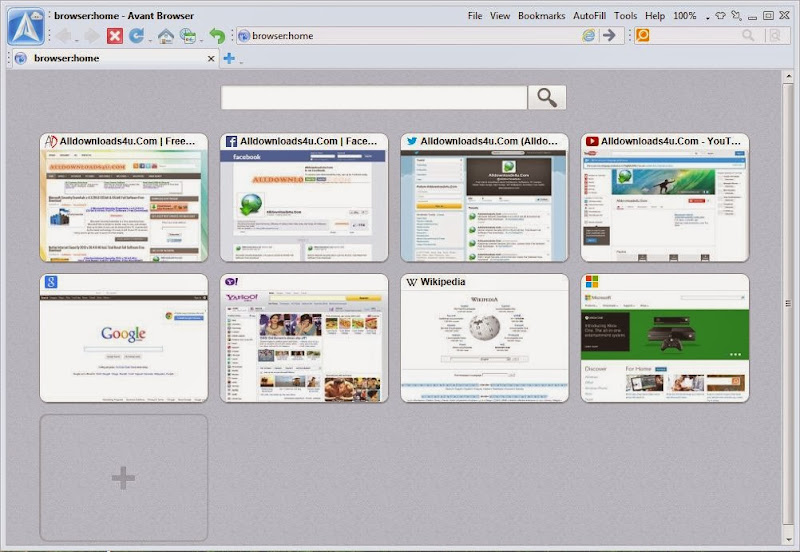
Task: Open the View menu
Action: click(x=500, y=16)
